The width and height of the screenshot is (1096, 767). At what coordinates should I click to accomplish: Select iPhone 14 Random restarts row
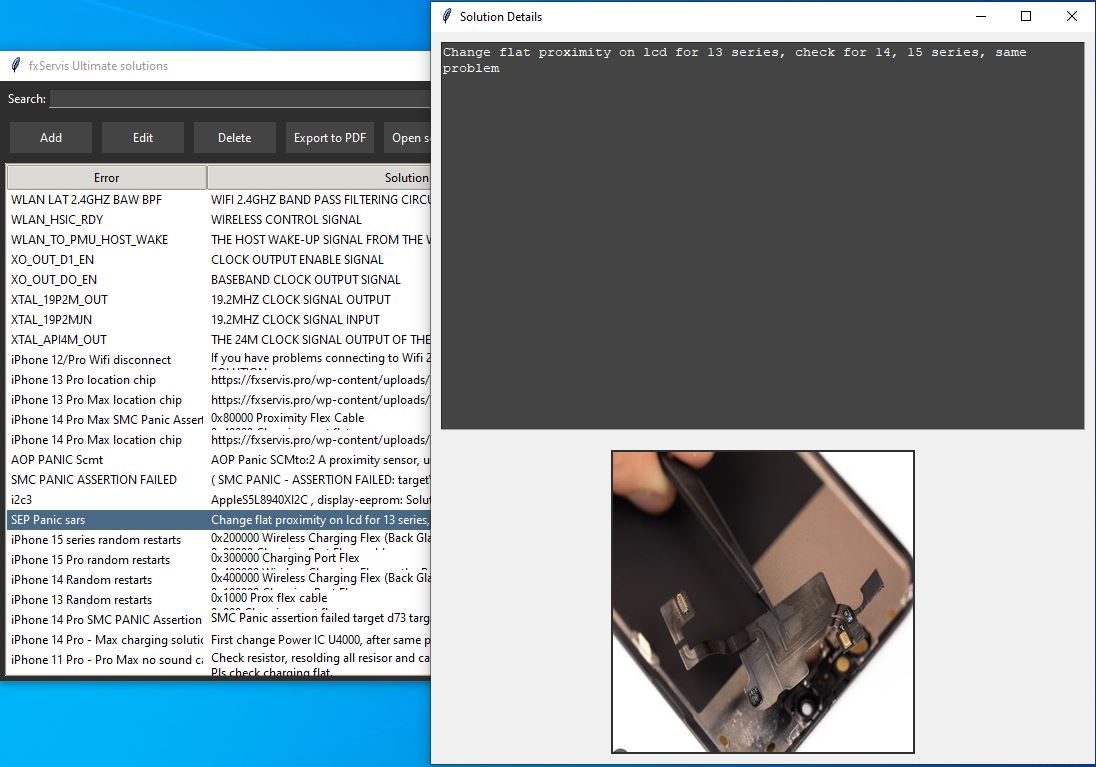219,580
